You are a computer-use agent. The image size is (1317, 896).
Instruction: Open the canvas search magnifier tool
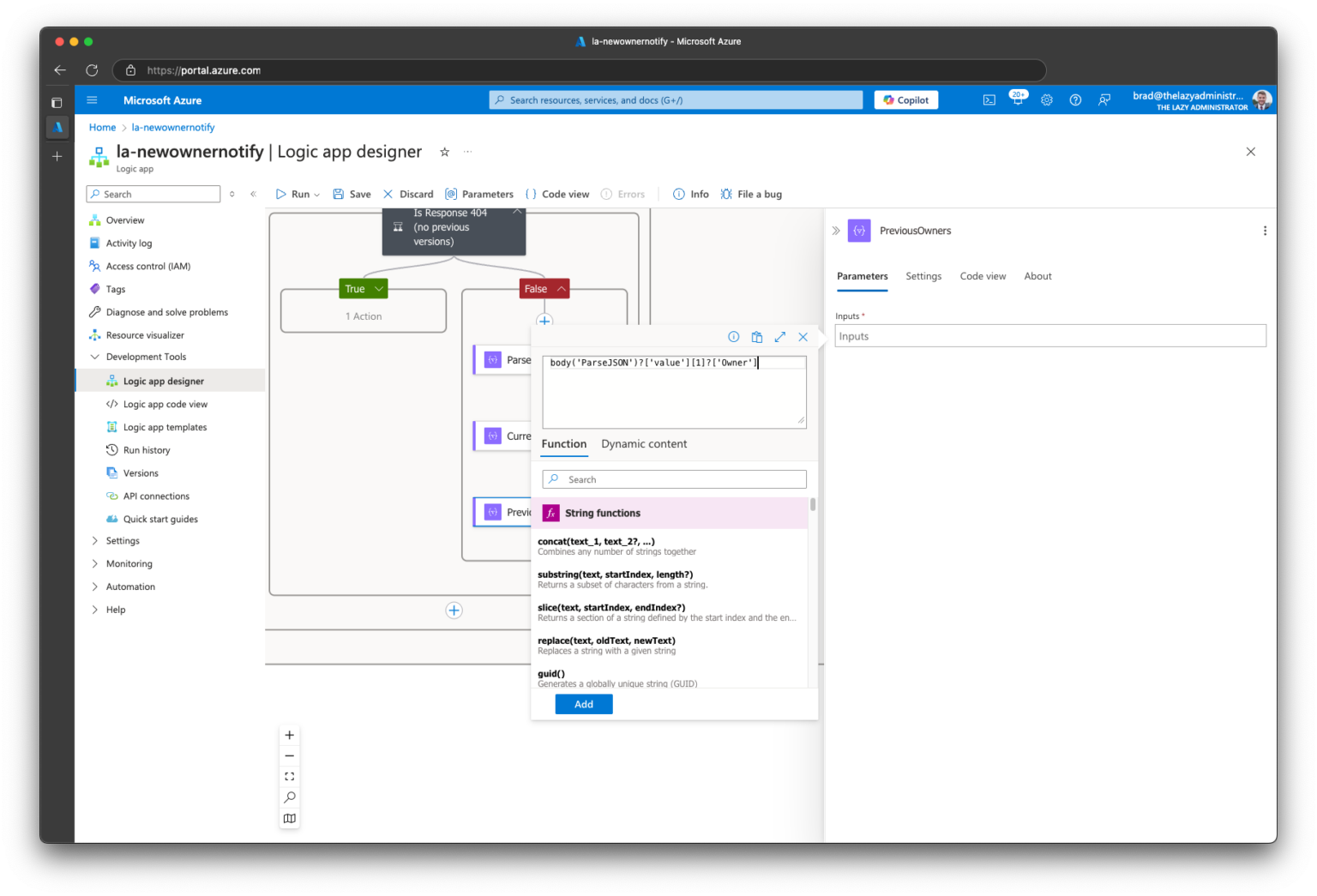pyautogui.click(x=290, y=797)
